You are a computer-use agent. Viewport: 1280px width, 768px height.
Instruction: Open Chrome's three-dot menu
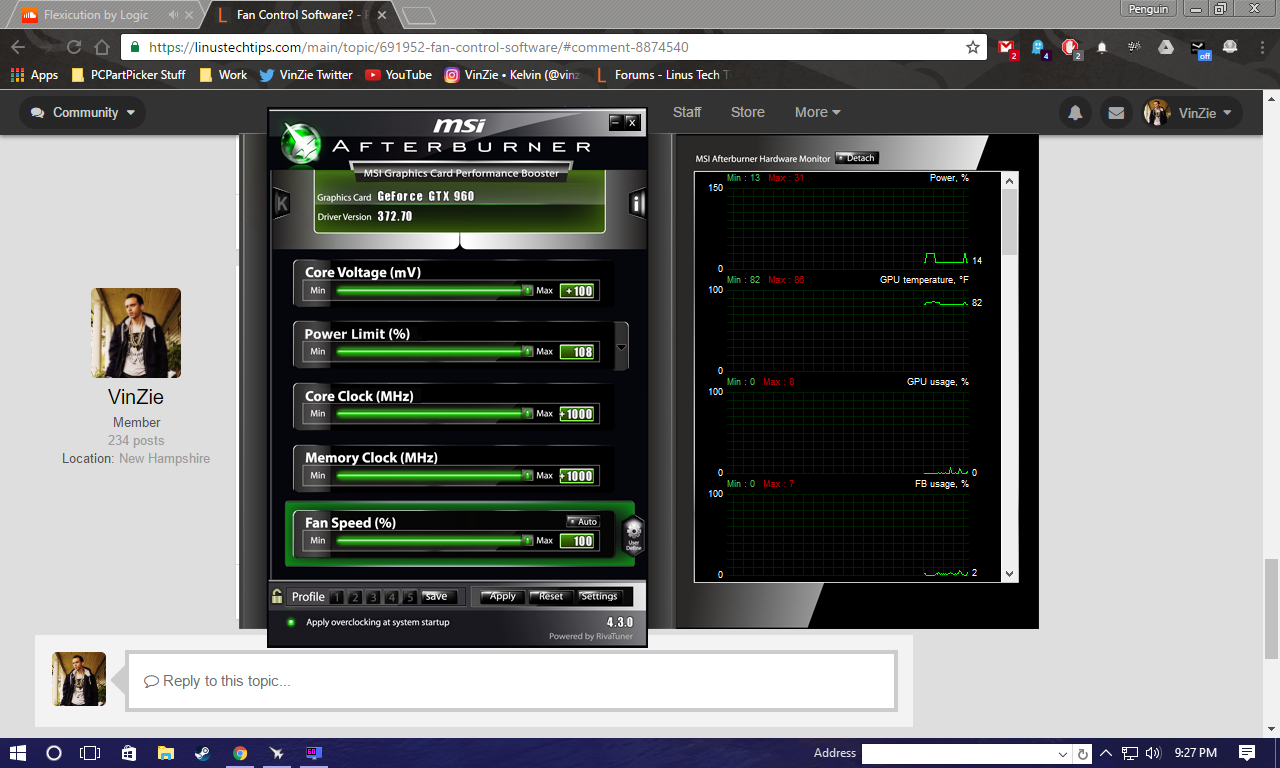[1261, 47]
